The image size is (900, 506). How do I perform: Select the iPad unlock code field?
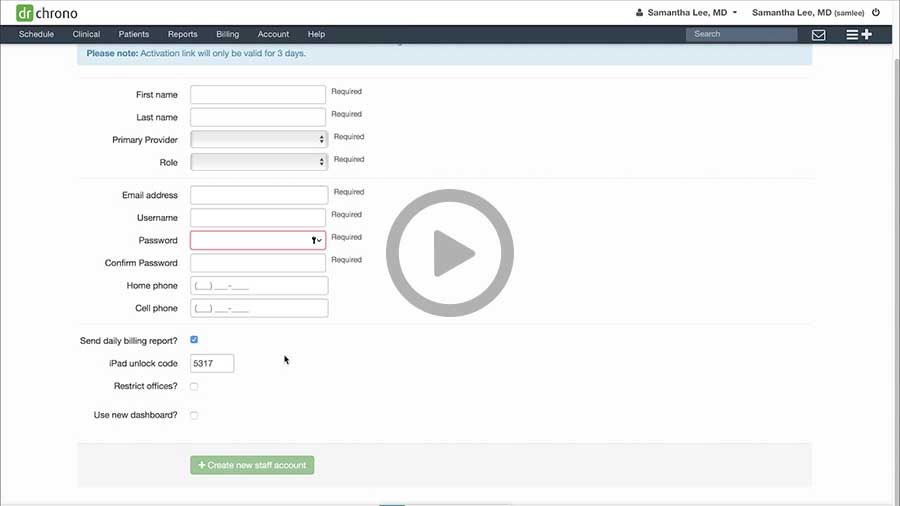212,363
